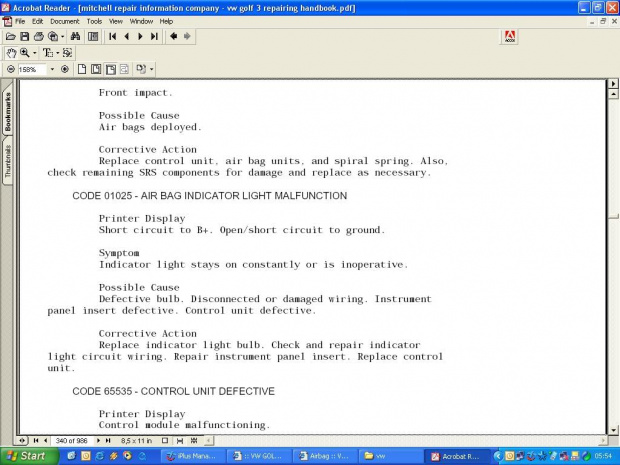Open the Thumbnails side tab
Image resolution: width=620 pixels, height=465 pixels.
(7, 161)
